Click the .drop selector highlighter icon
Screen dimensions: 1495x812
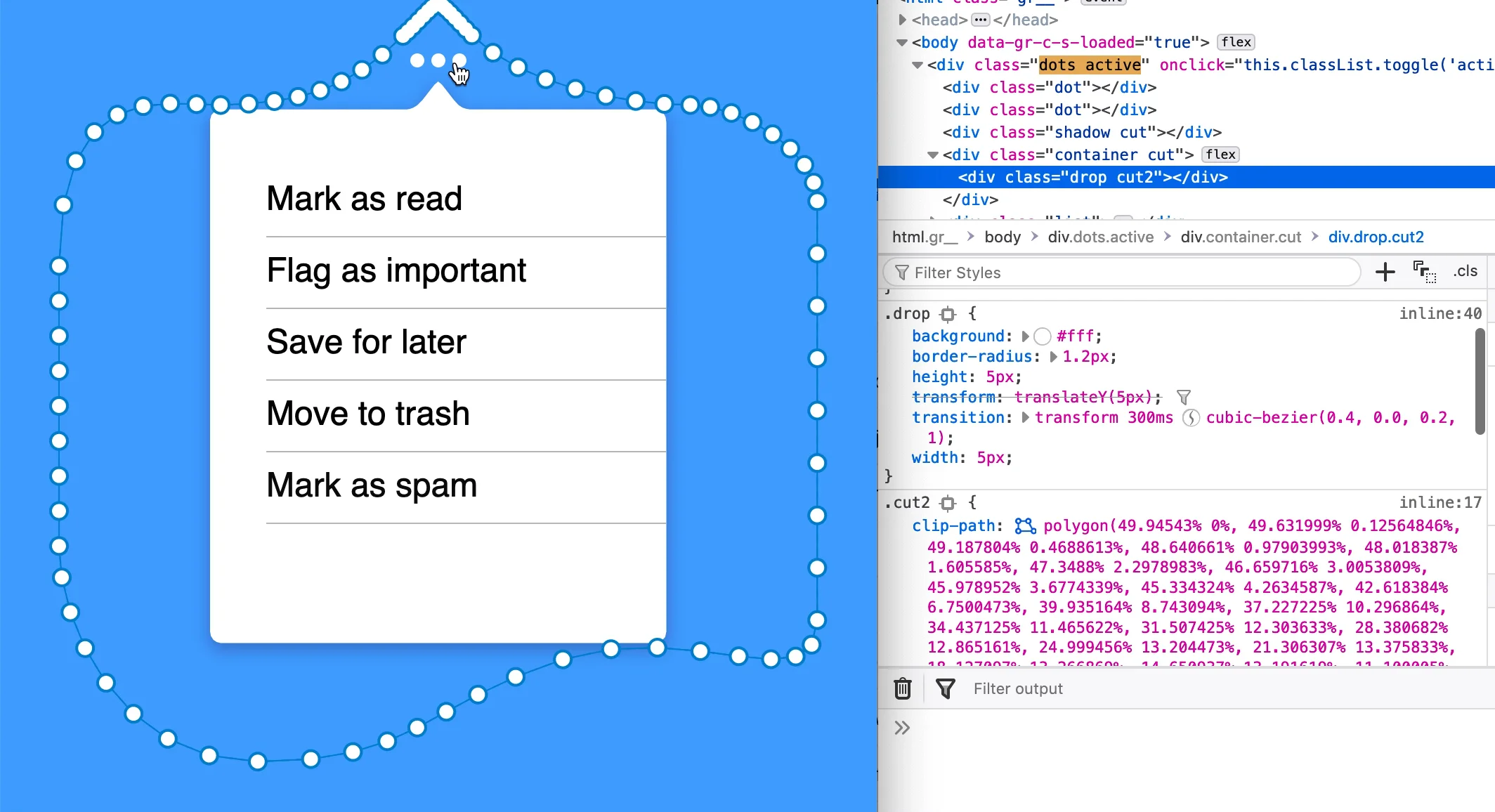948,314
